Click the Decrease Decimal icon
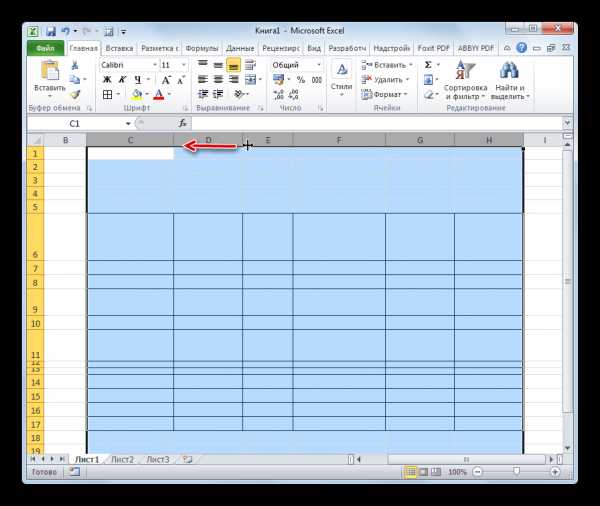600x506 pixels. [294, 94]
